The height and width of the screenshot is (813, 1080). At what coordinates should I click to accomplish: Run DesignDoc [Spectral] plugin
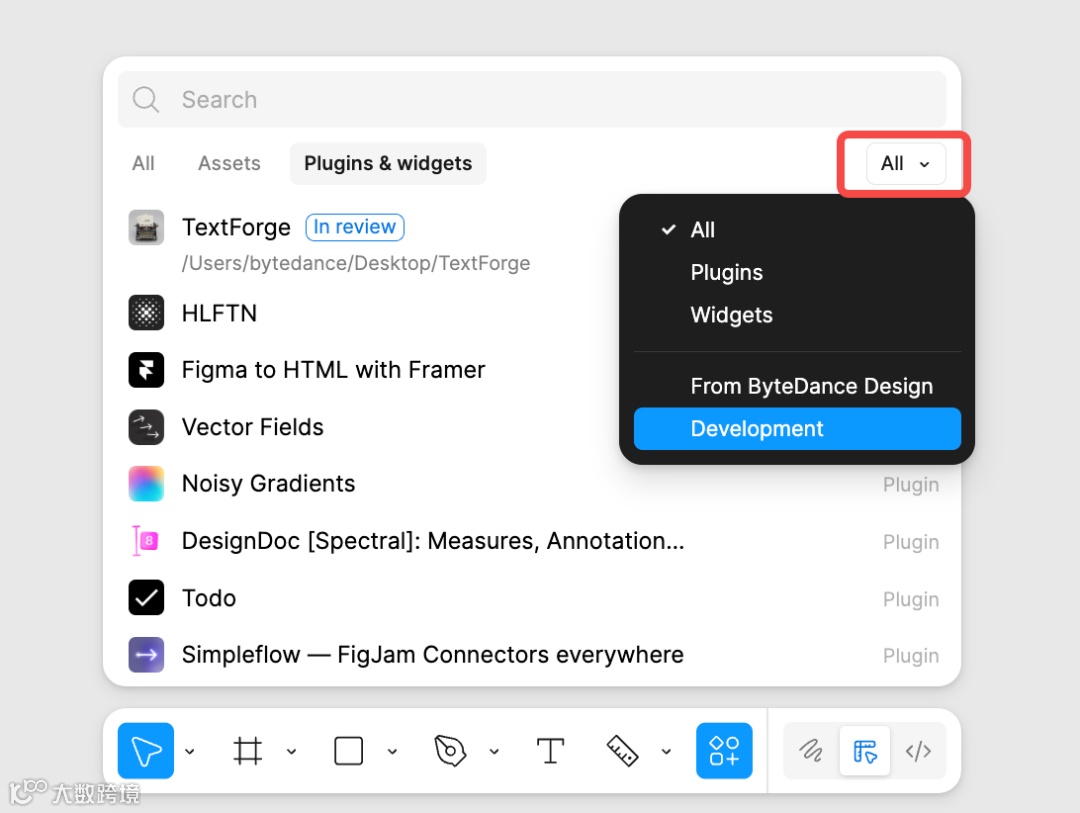click(433, 541)
